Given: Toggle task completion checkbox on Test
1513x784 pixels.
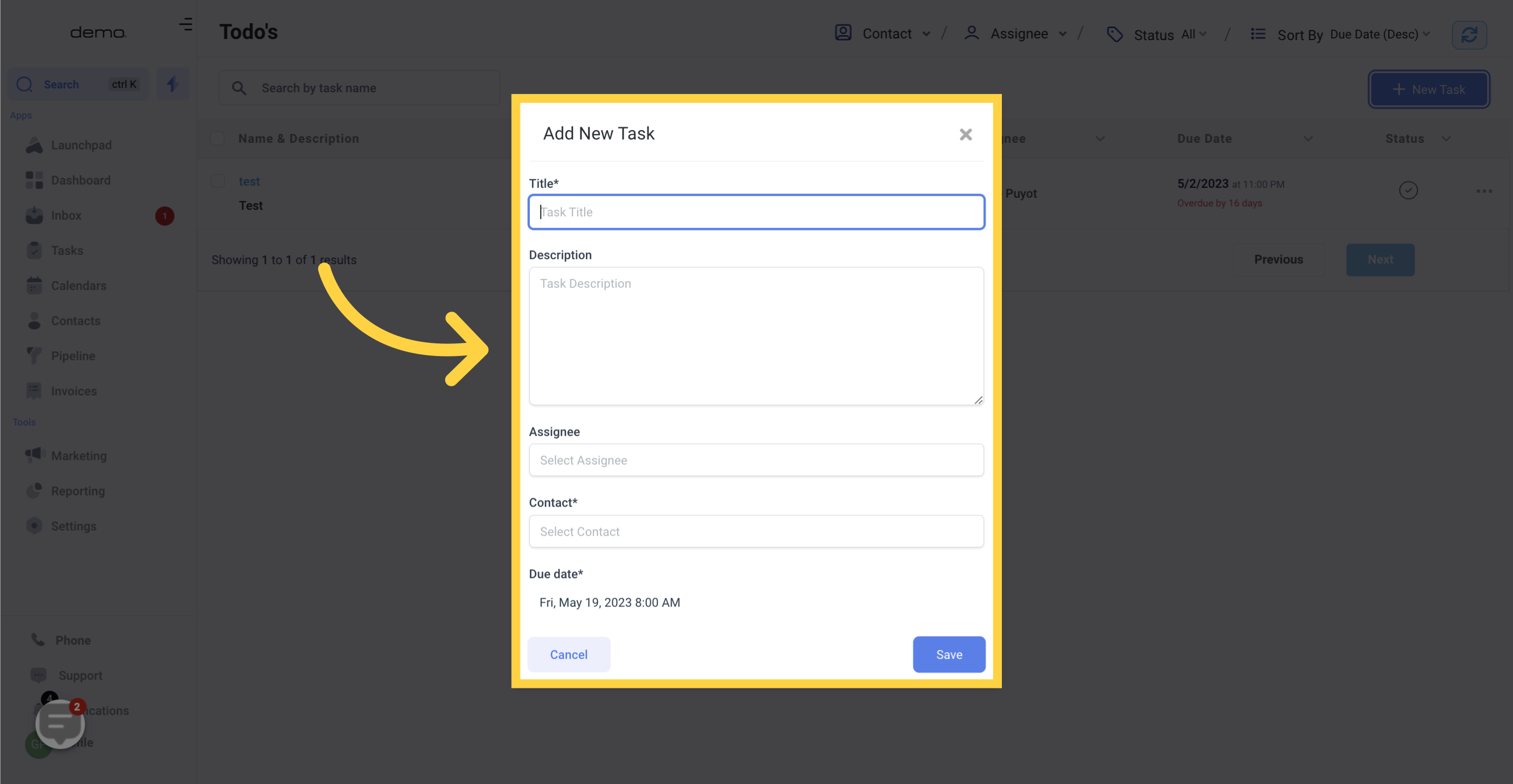Looking at the screenshot, I should (x=1408, y=191).
